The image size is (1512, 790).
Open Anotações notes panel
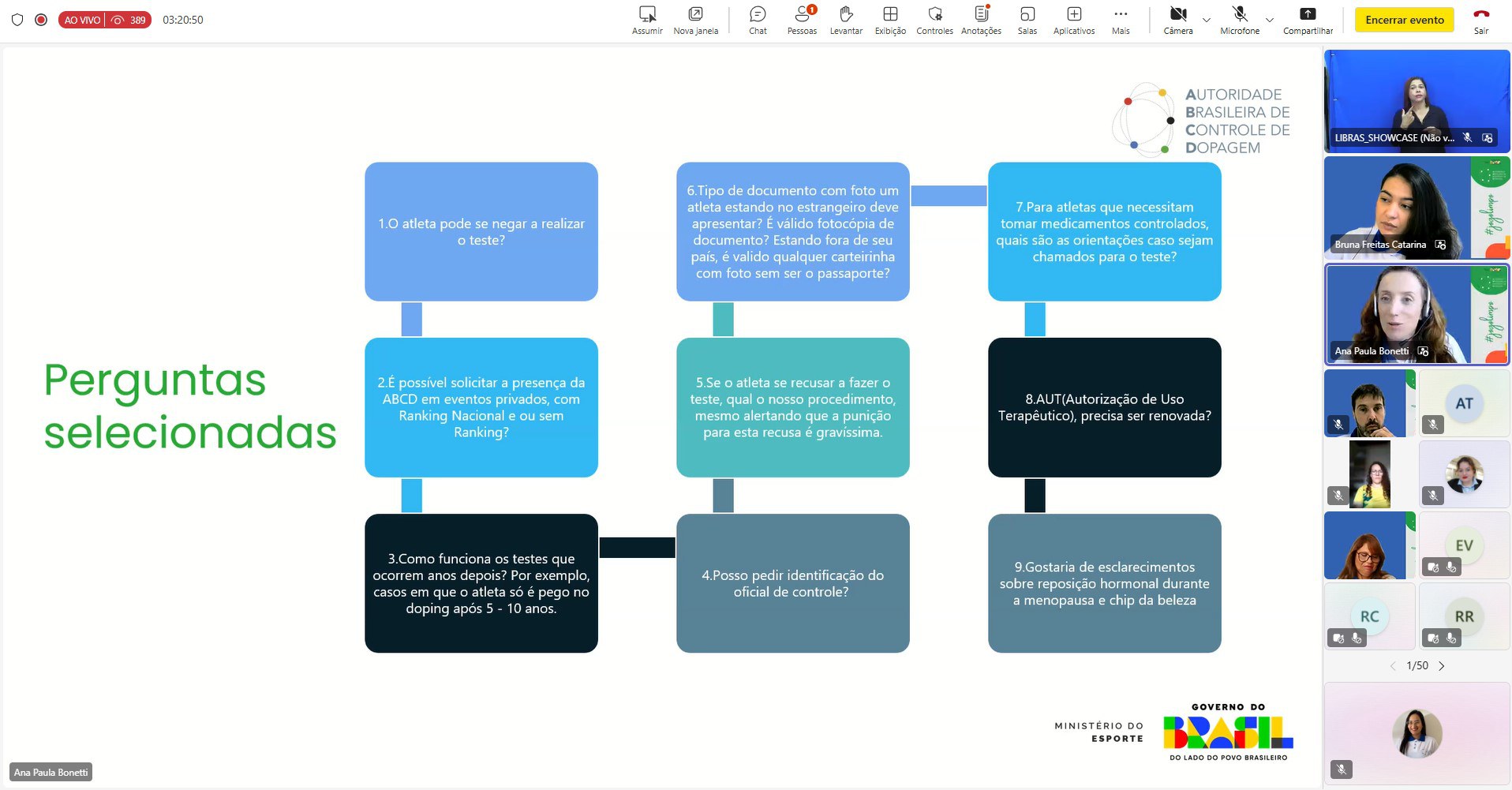coord(981,20)
